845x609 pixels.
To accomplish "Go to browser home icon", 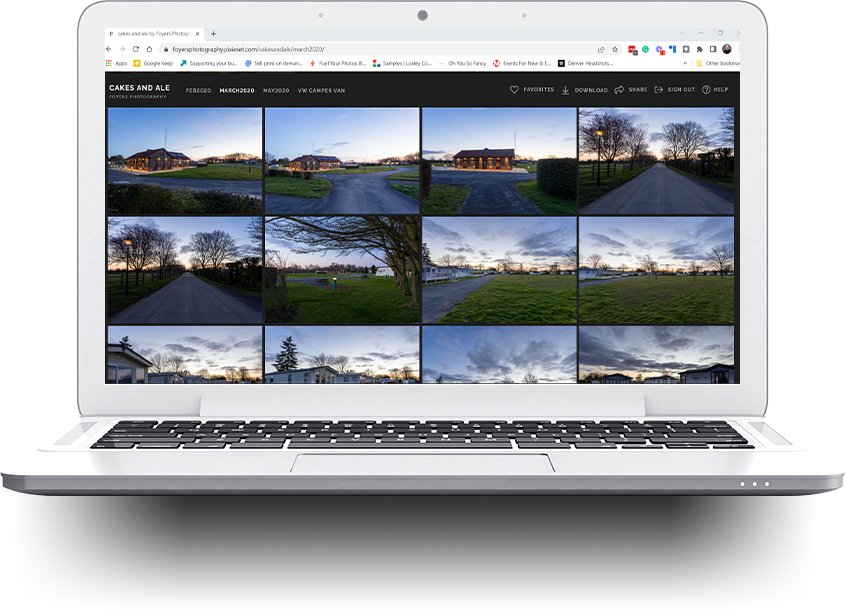I will pyautogui.click(x=149, y=49).
